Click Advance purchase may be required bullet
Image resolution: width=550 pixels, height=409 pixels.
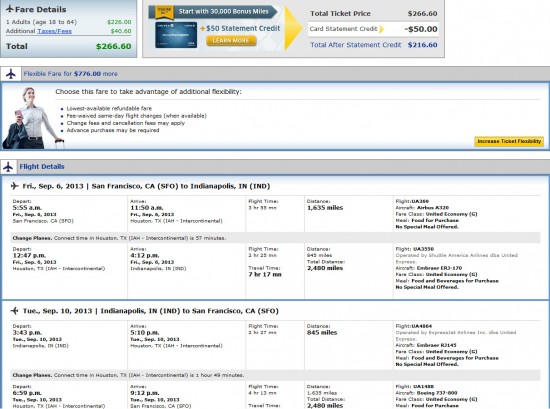pyautogui.click(x=113, y=130)
